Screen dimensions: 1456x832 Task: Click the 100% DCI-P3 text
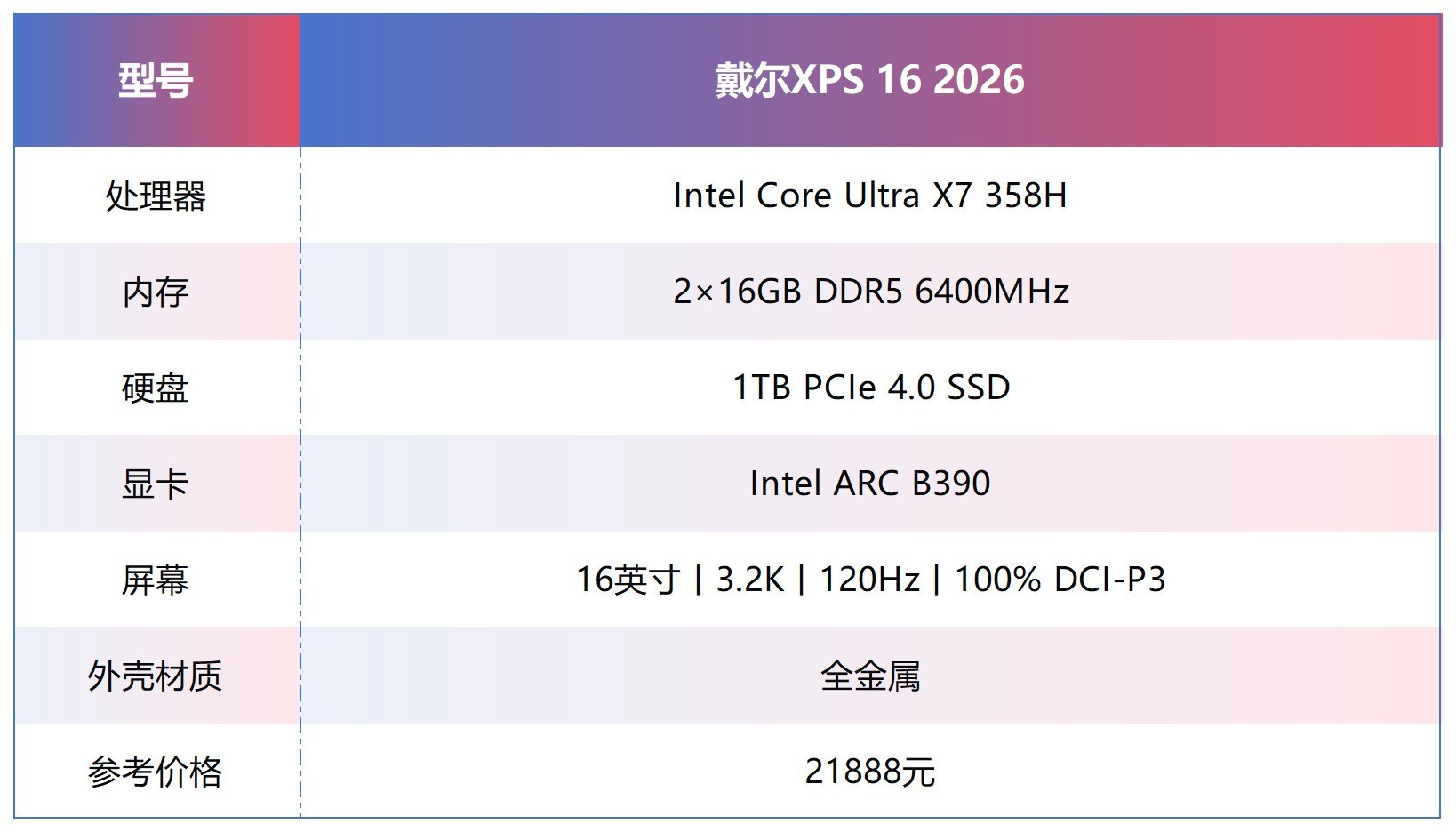(x=1059, y=580)
